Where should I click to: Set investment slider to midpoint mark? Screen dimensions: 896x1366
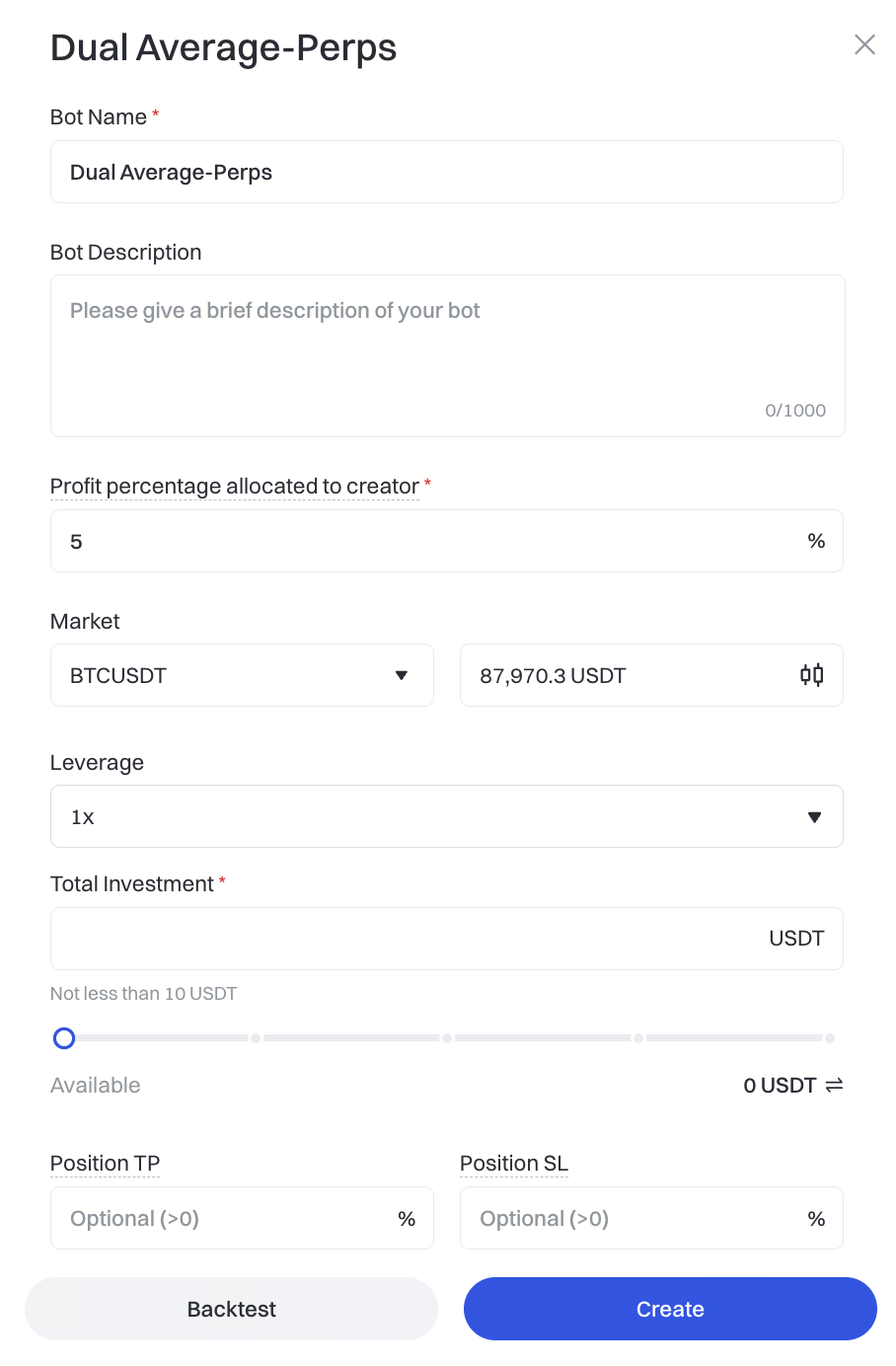click(x=447, y=1038)
